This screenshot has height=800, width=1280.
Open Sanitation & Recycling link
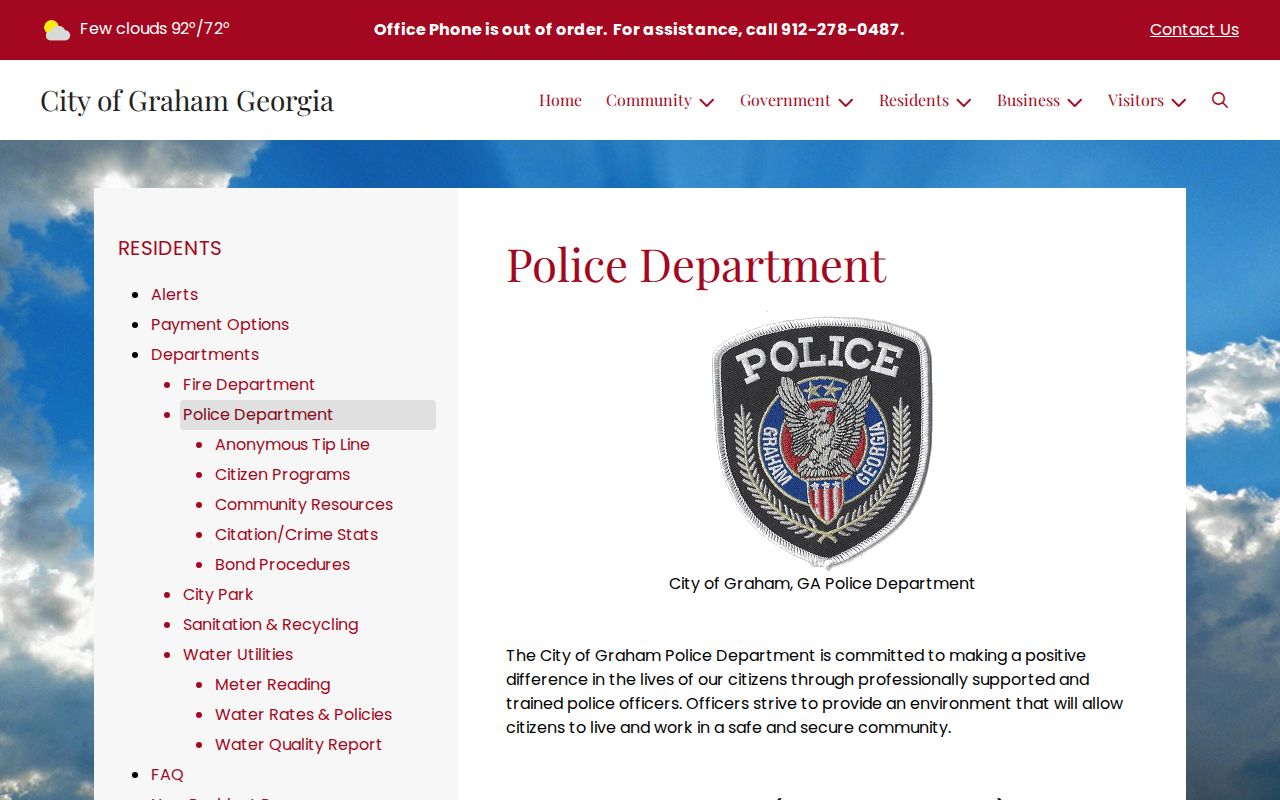click(x=270, y=624)
